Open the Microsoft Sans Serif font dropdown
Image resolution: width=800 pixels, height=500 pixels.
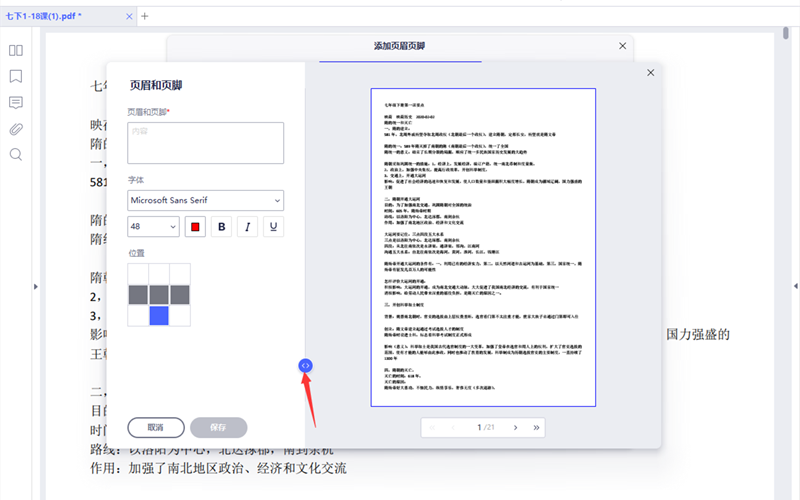205,200
